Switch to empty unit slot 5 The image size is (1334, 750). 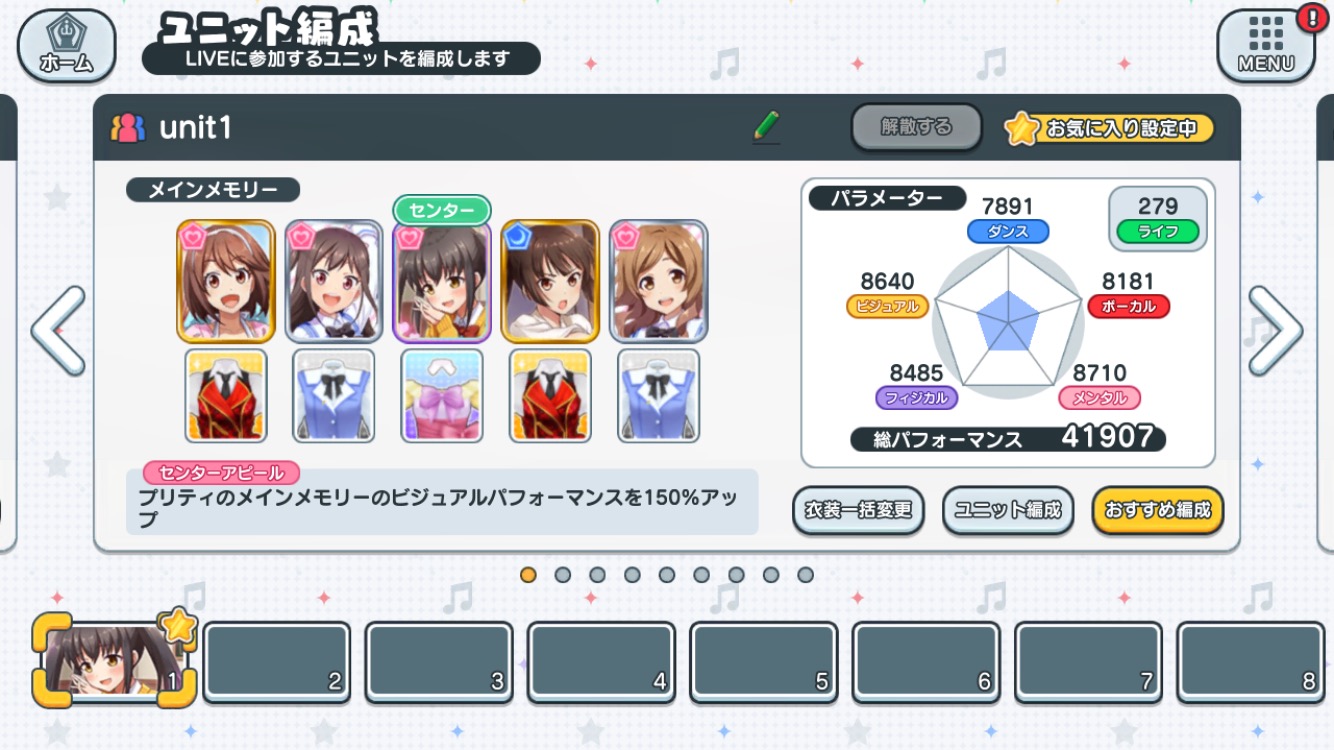point(764,662)
